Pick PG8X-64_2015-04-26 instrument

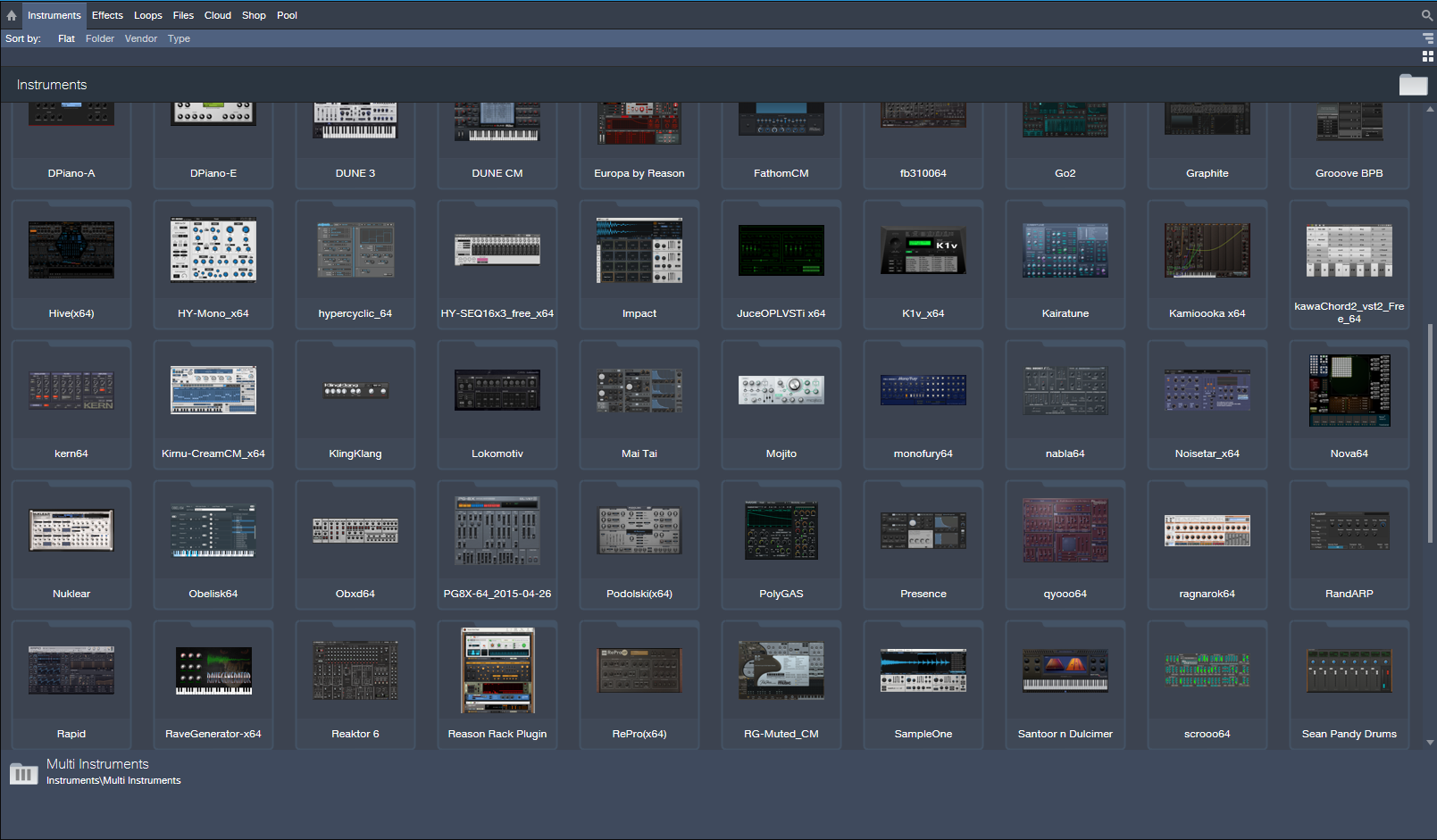pos(497,545)
